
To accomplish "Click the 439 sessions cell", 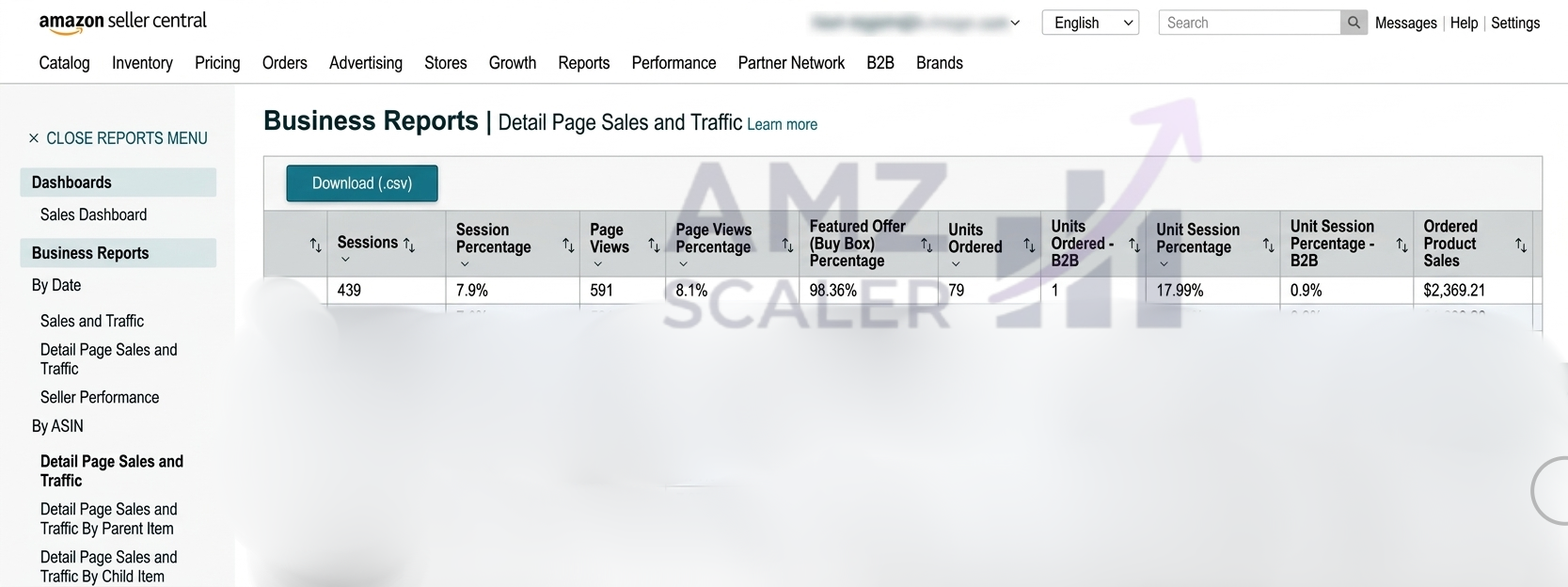I will click(387, 290).
